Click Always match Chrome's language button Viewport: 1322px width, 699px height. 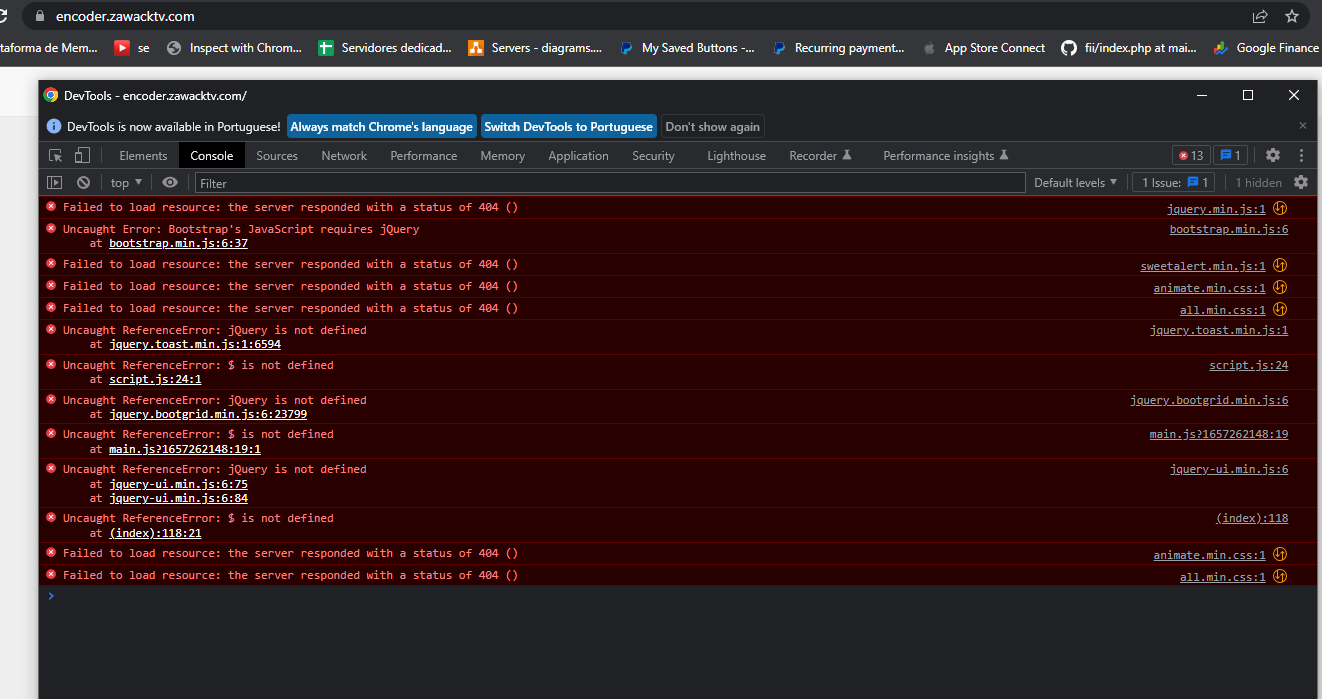click(x=381, y=126)
